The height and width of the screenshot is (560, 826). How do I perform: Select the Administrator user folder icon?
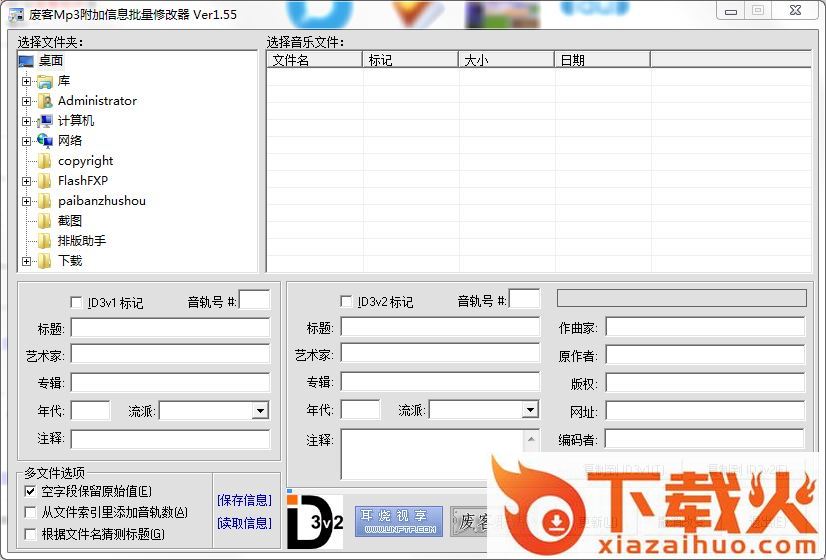tap(44, 101)
